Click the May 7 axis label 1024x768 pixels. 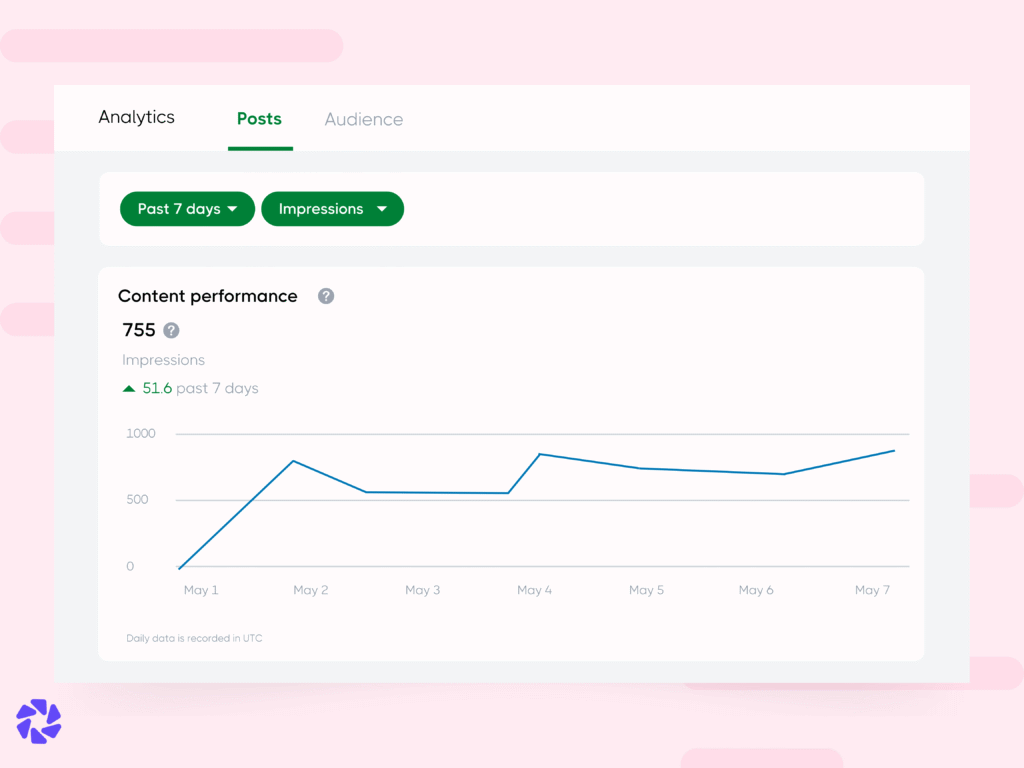(872, 590)
